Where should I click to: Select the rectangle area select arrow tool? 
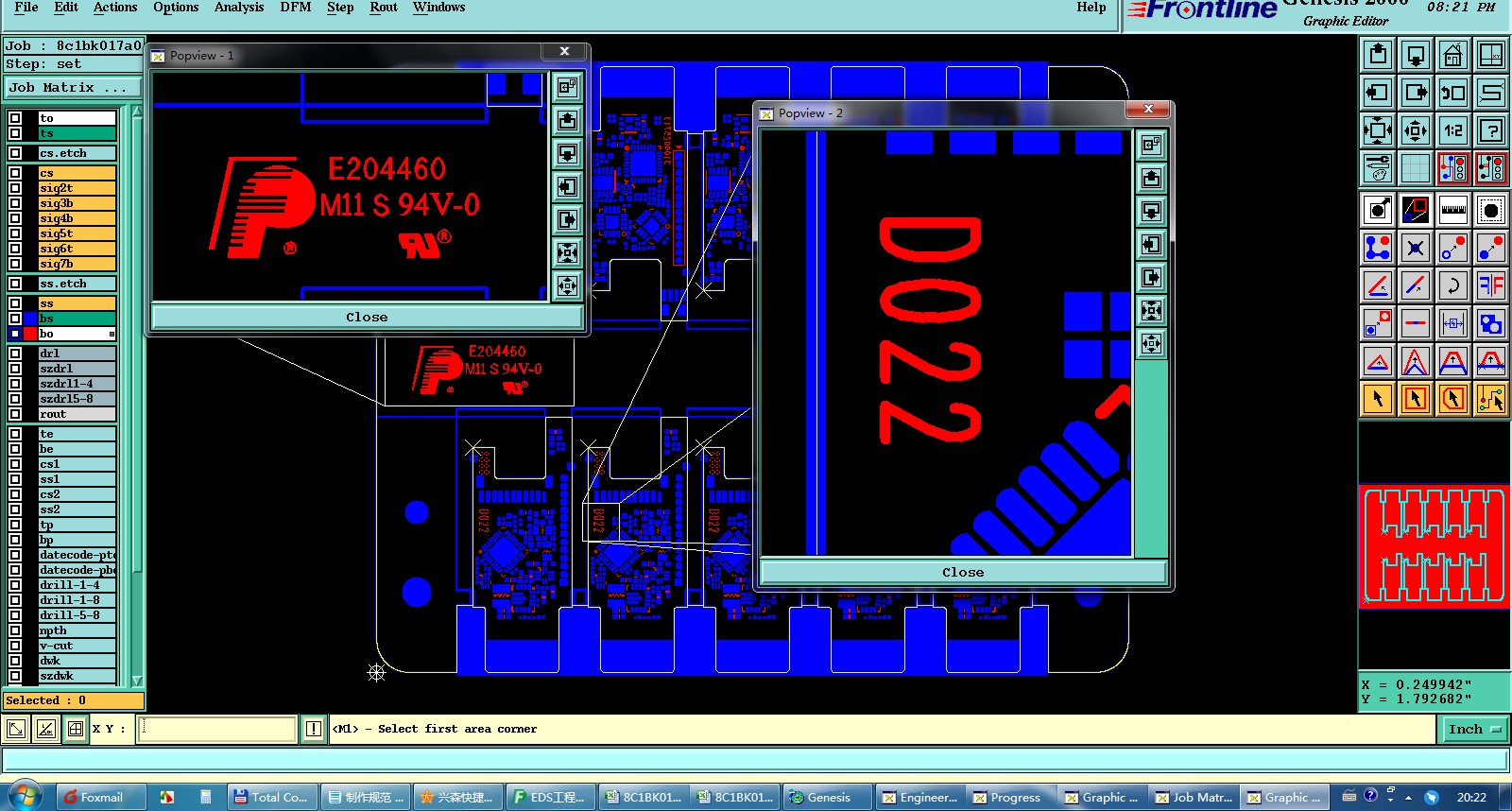[x=1416, y=399]
